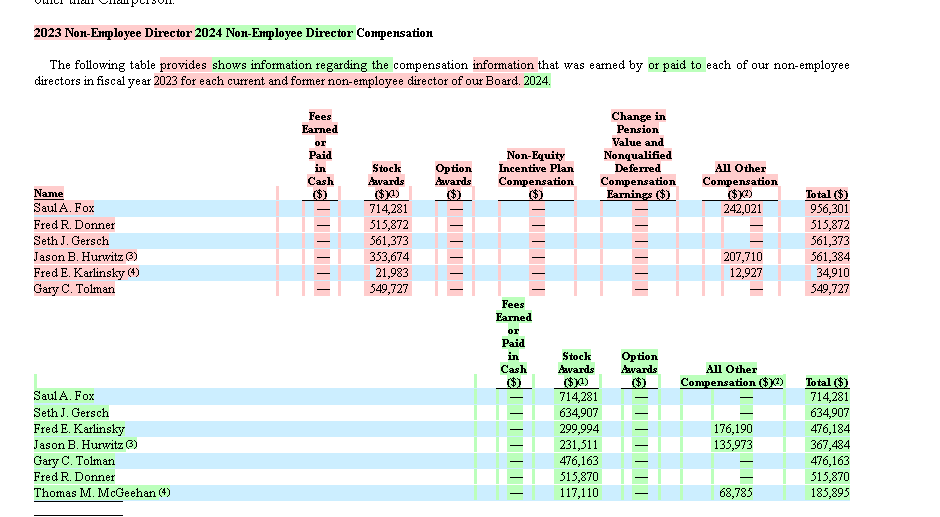940x517 pixels.
Task: Click the other compensation value "135,973"
Action: 733,445
